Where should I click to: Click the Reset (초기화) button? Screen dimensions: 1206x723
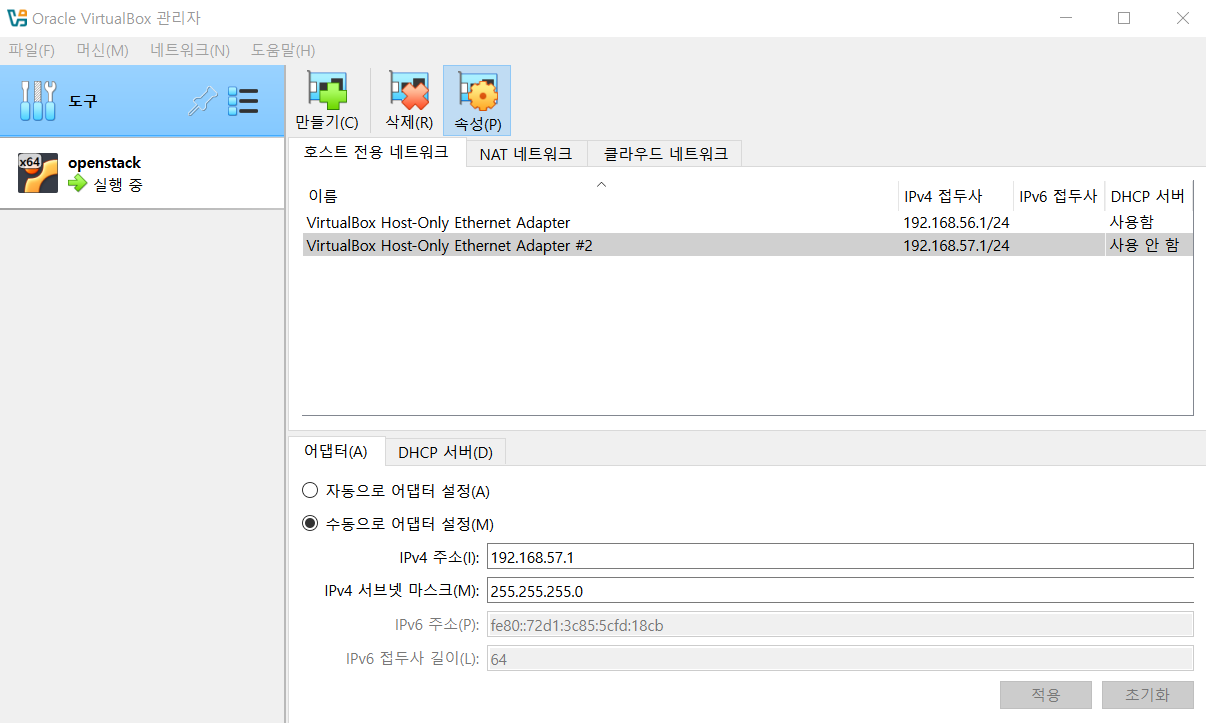click(x=1148, y=695)
